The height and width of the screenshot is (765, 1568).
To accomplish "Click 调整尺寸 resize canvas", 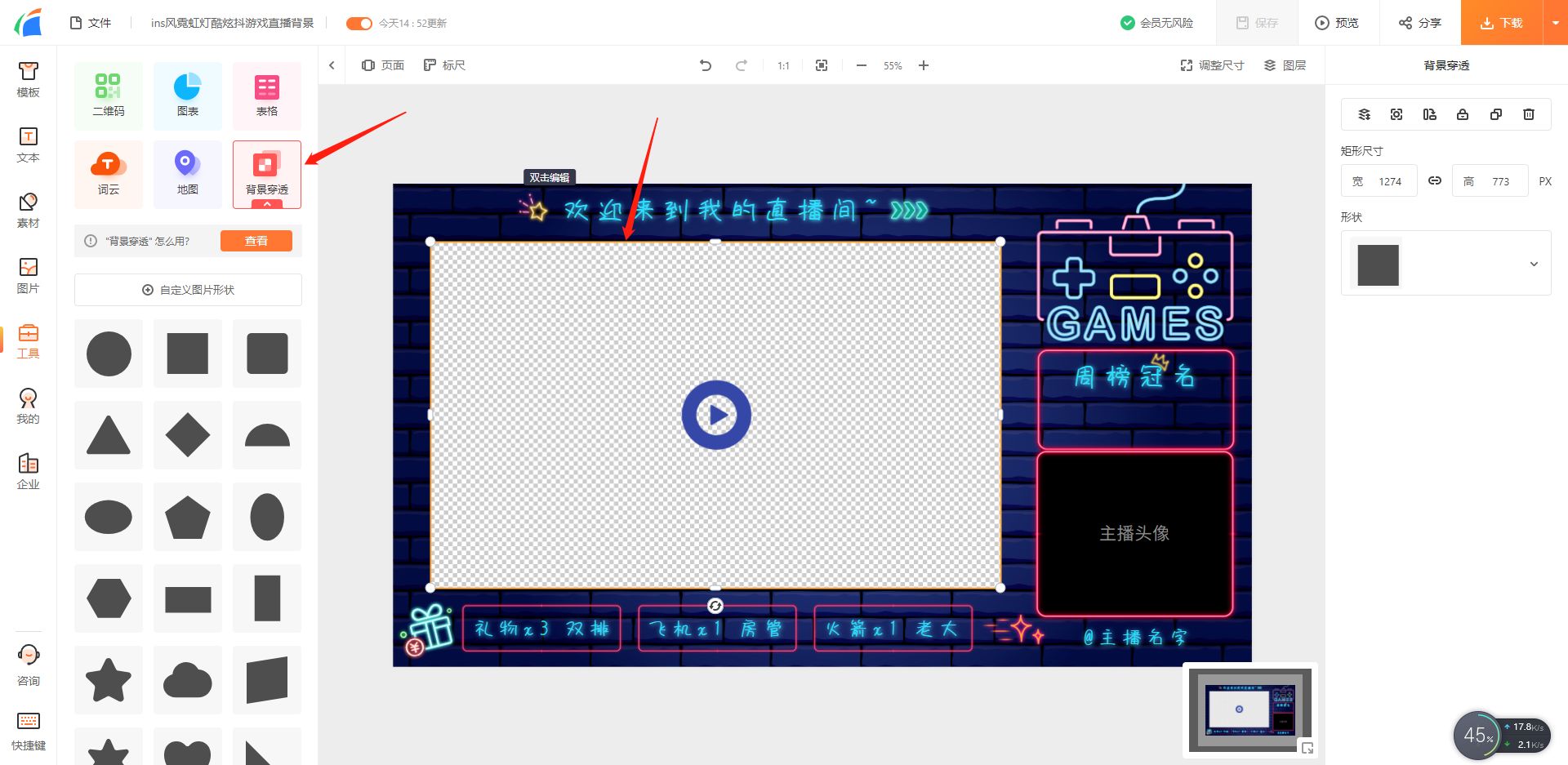I will [x=1212, y=65].
